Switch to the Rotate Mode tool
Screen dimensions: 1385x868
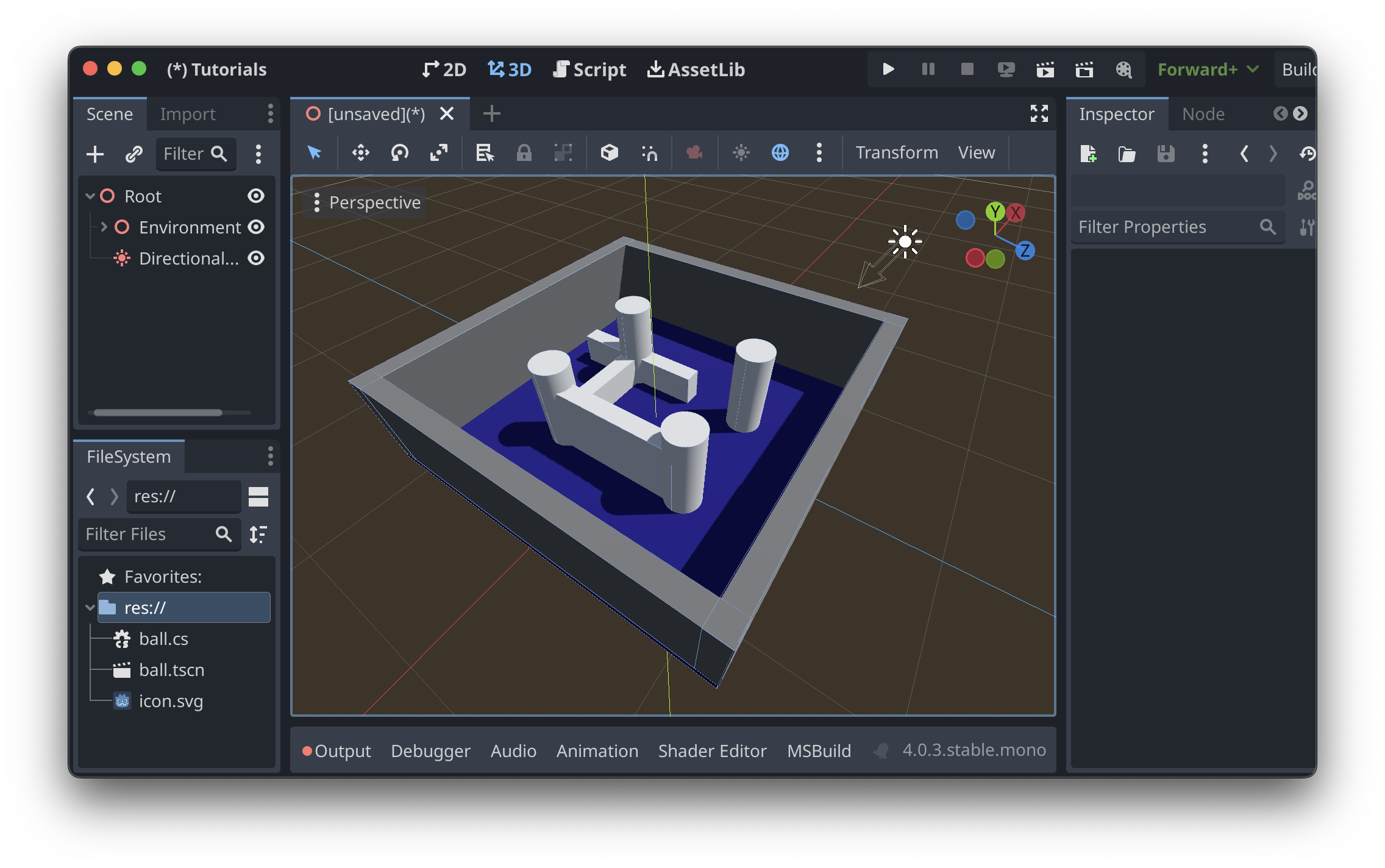point(400,152)
